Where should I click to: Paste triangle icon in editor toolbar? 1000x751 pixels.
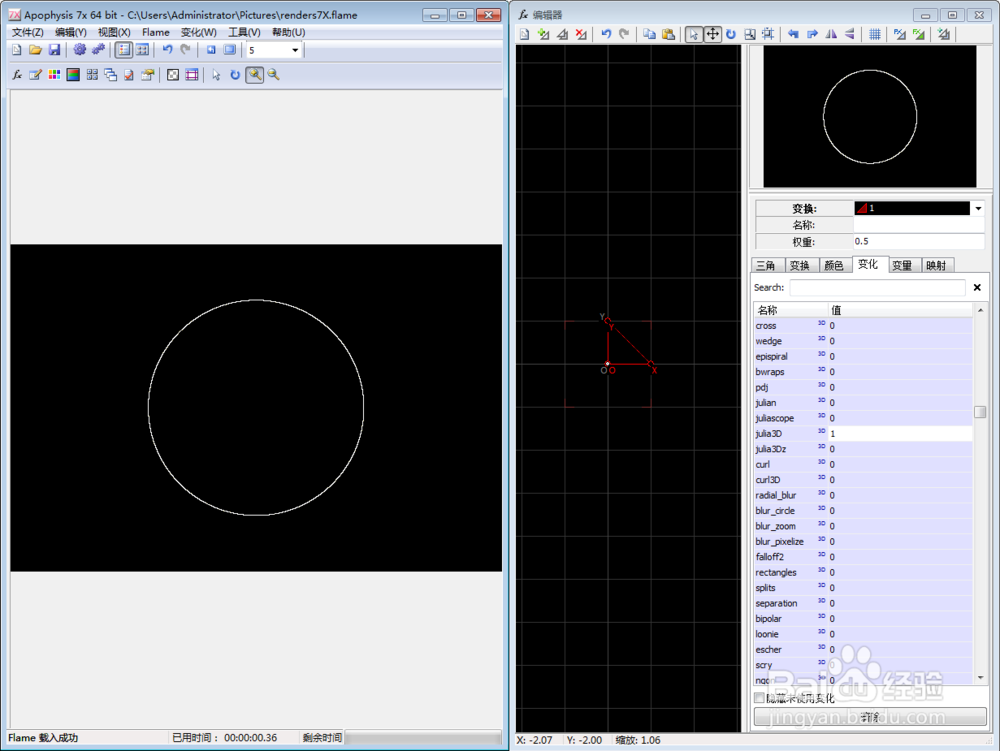click(668, 34)
